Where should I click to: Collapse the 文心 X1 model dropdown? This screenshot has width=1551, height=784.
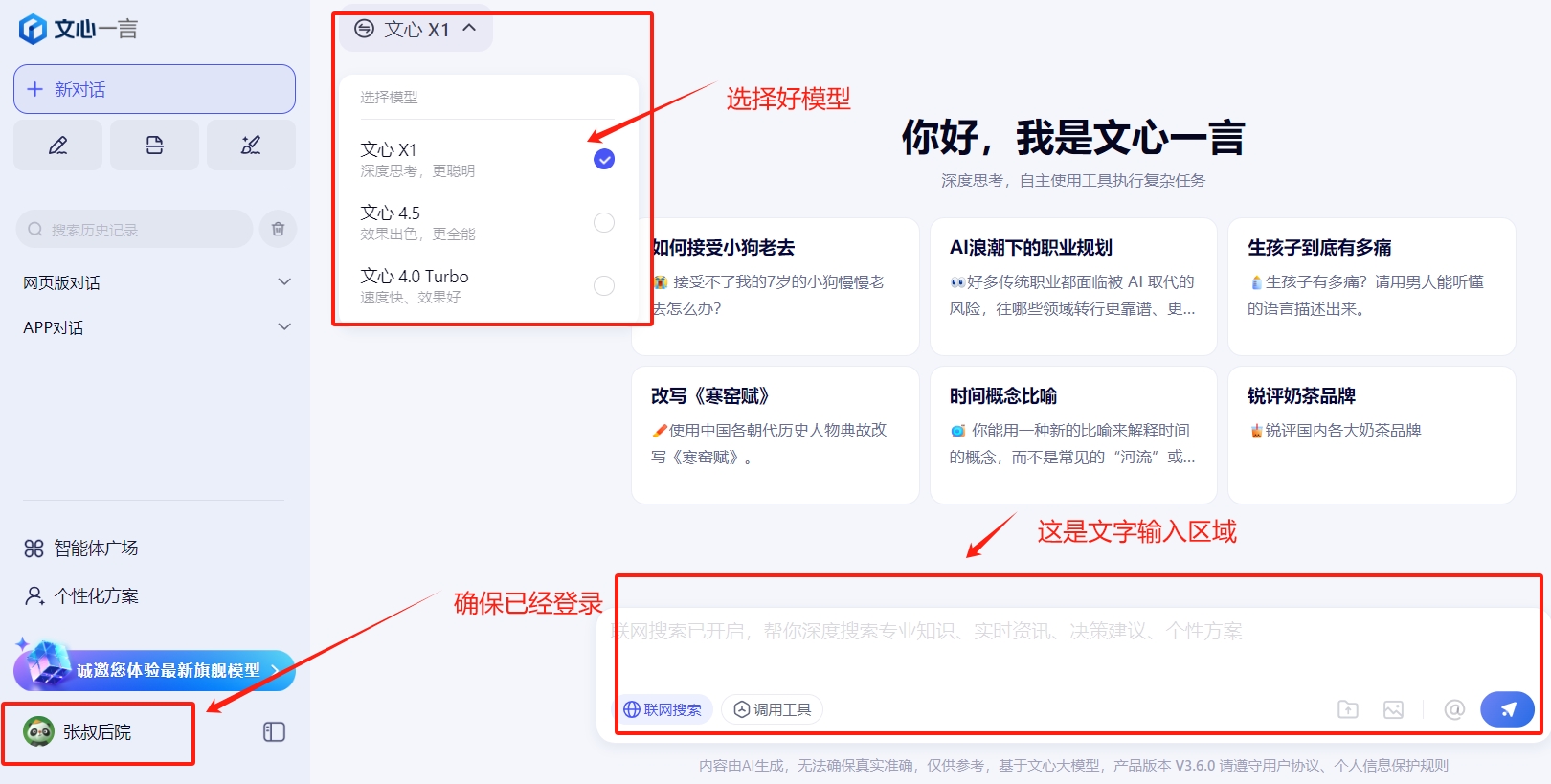point(416,30)
